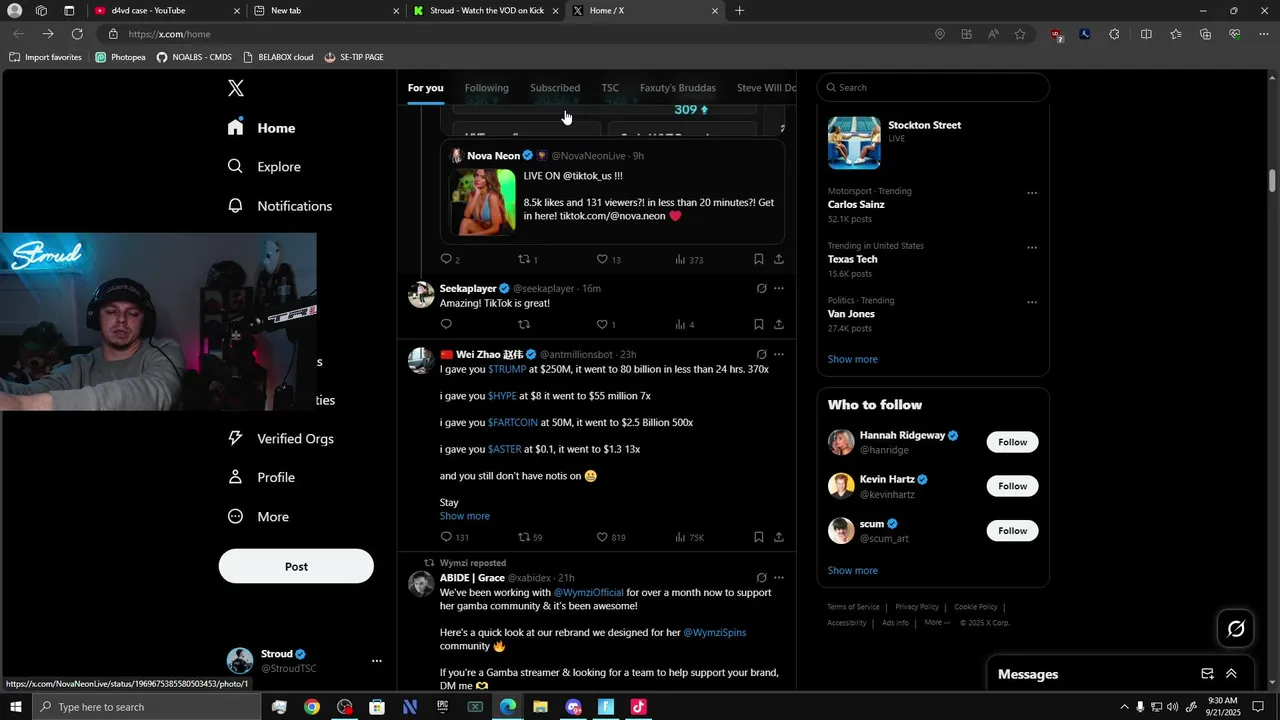The width and height of the screenshot is (1280, 720).
Task: Like the Seekaplayer post
Action: [602, 324]
